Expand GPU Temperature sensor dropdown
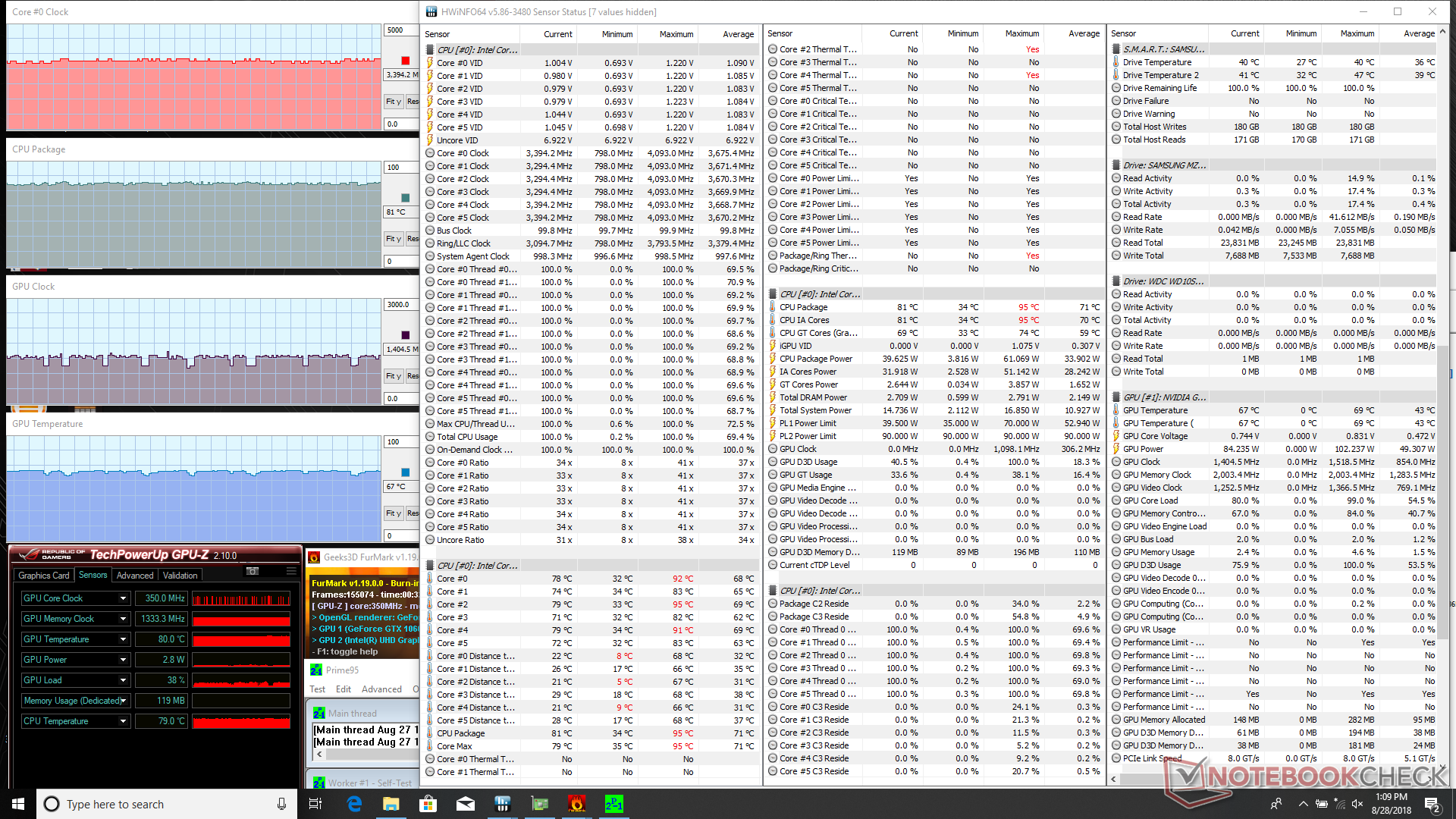Image resolution: width=1456 pixels, height=819 pixels. pyautogui.click(x=123, y=639)
